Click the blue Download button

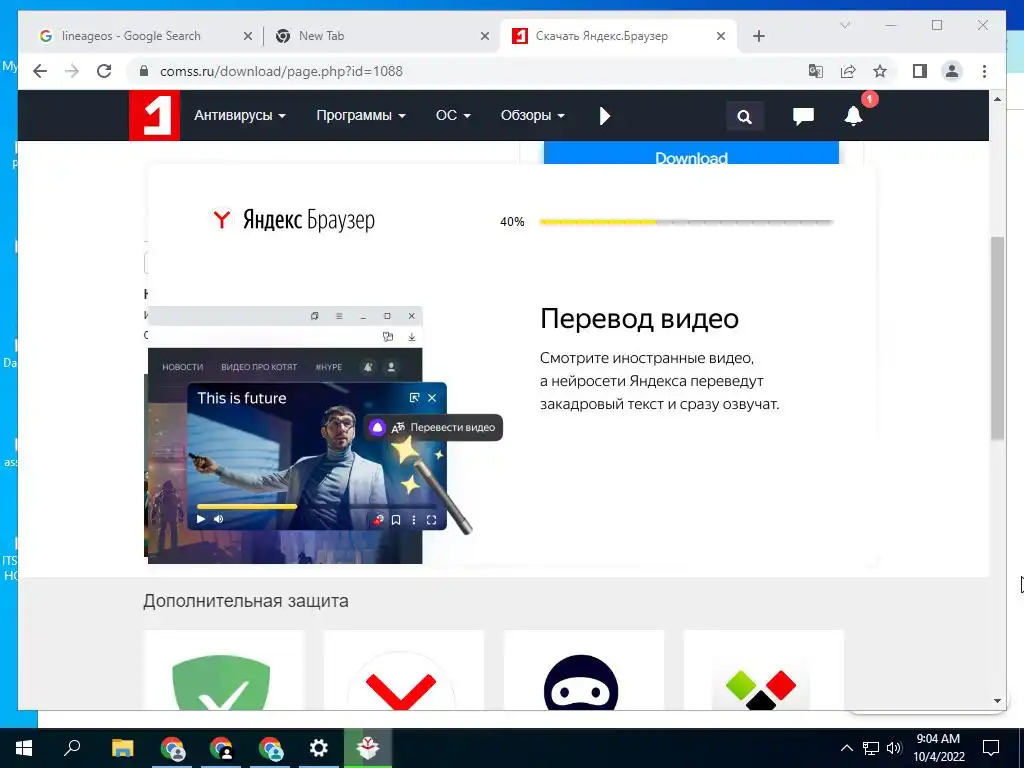691,154
